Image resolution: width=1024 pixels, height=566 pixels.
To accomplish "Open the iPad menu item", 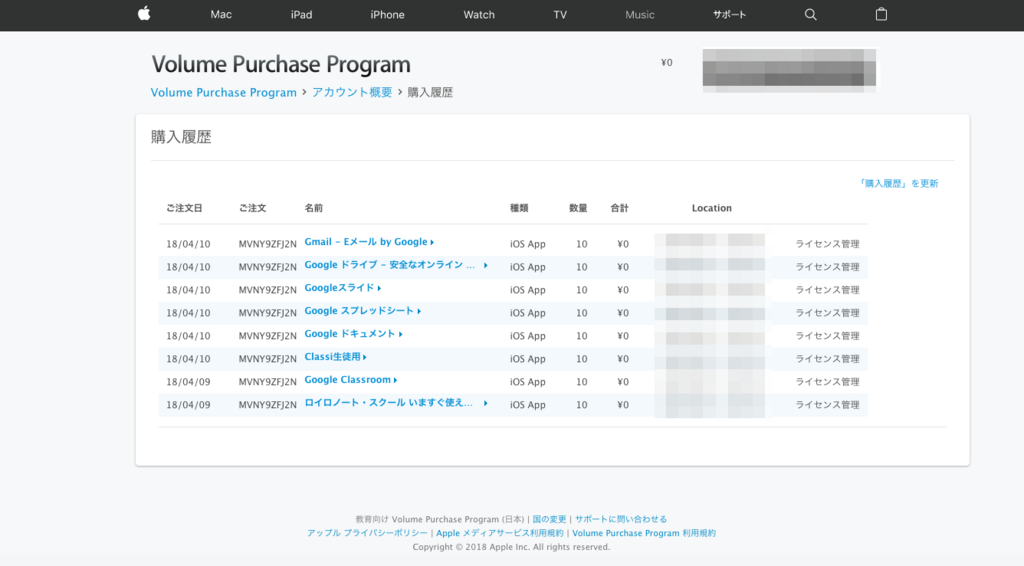I will click(301, 14).
